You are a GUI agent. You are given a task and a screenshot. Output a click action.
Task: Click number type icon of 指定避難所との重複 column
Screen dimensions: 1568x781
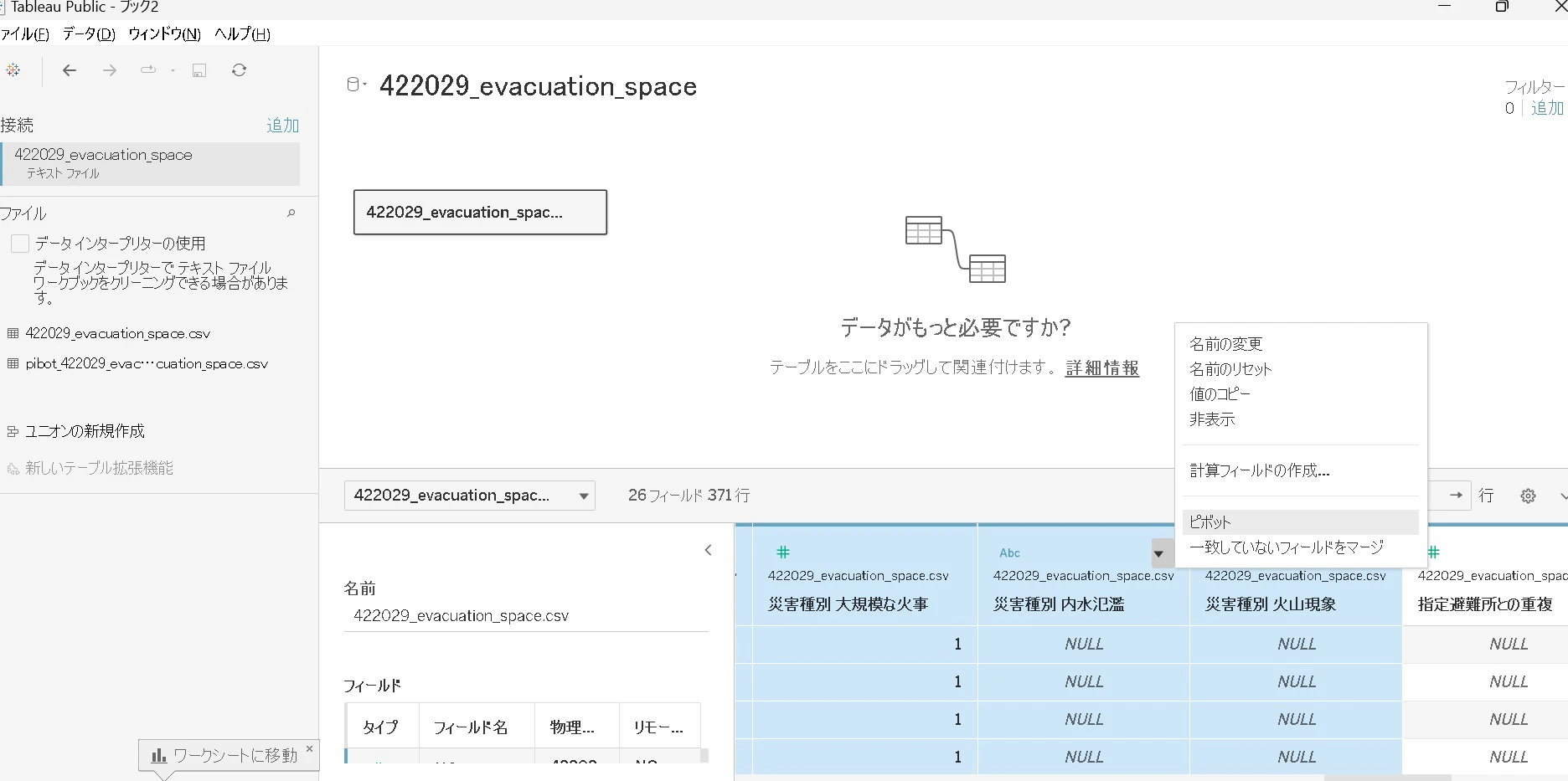pos(1433,552)
